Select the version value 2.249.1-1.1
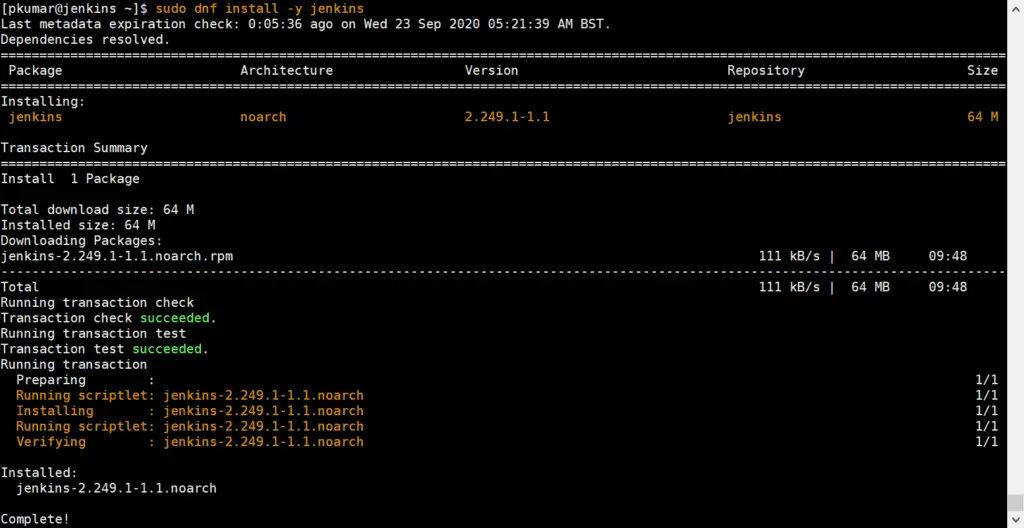The image size is (1024, 528). [507, 117]
